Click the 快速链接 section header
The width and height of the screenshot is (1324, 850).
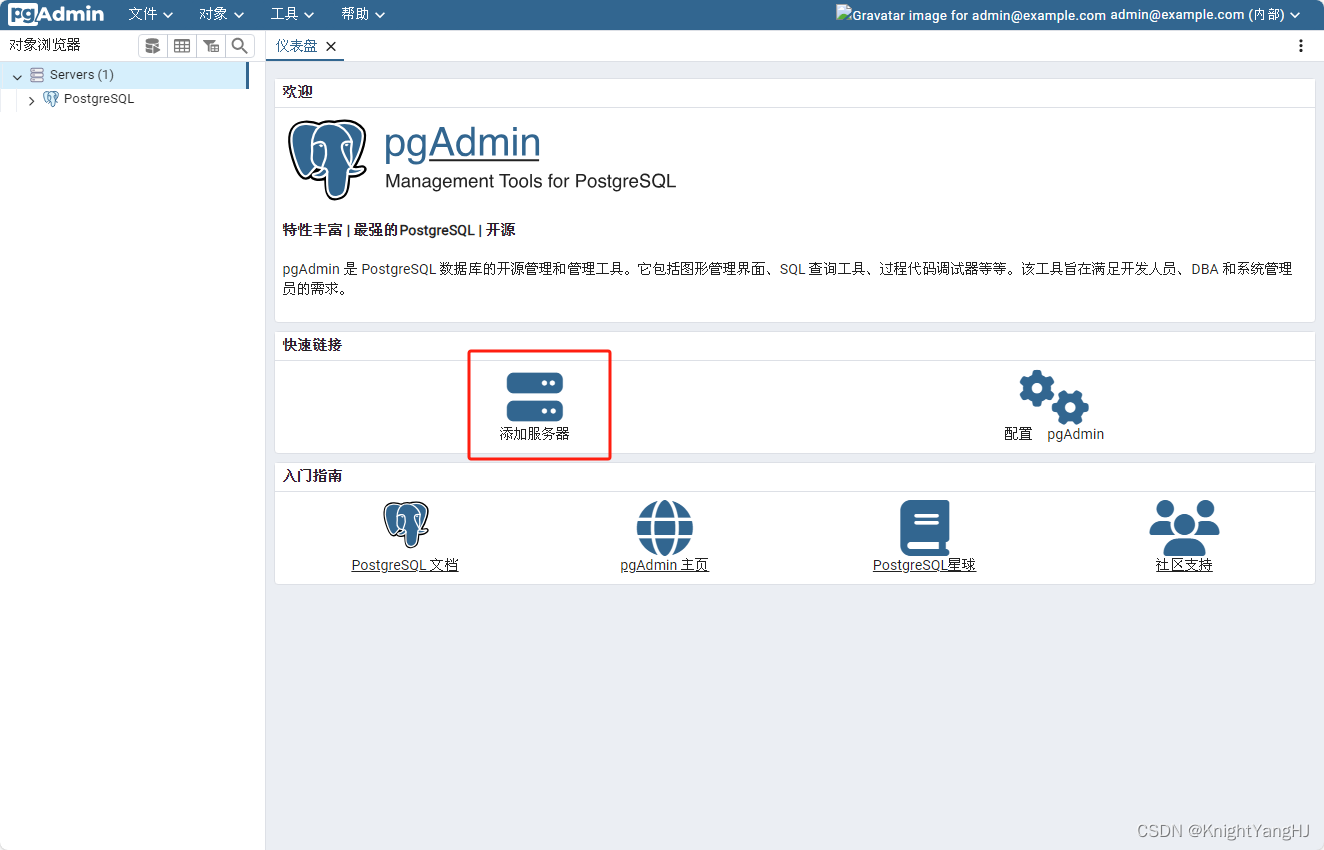(x=312, y=345)
